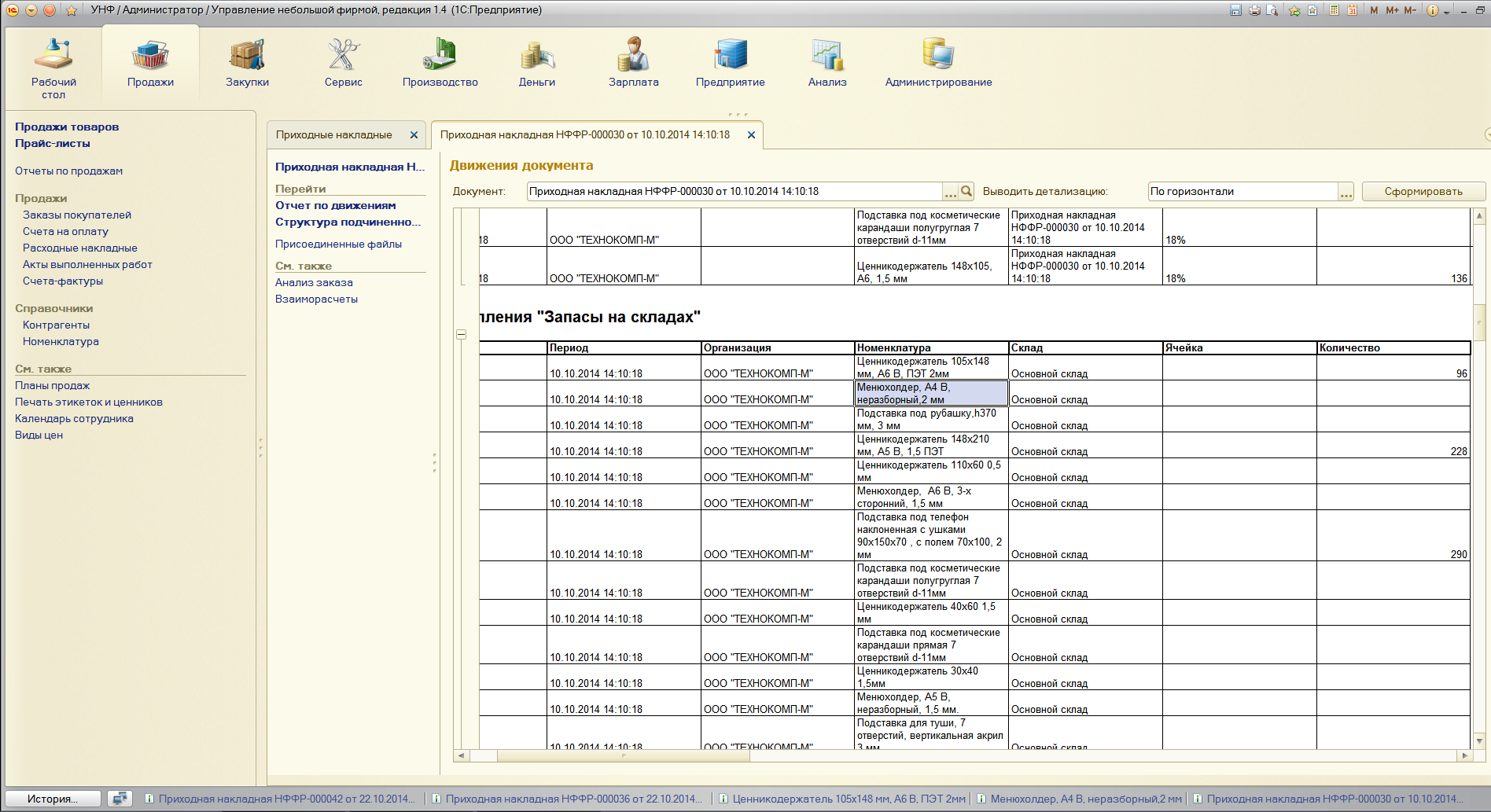Screen dimensions: 1491x812
Task: Open the calendar icon in title bar
Action: coord(1353,10)
